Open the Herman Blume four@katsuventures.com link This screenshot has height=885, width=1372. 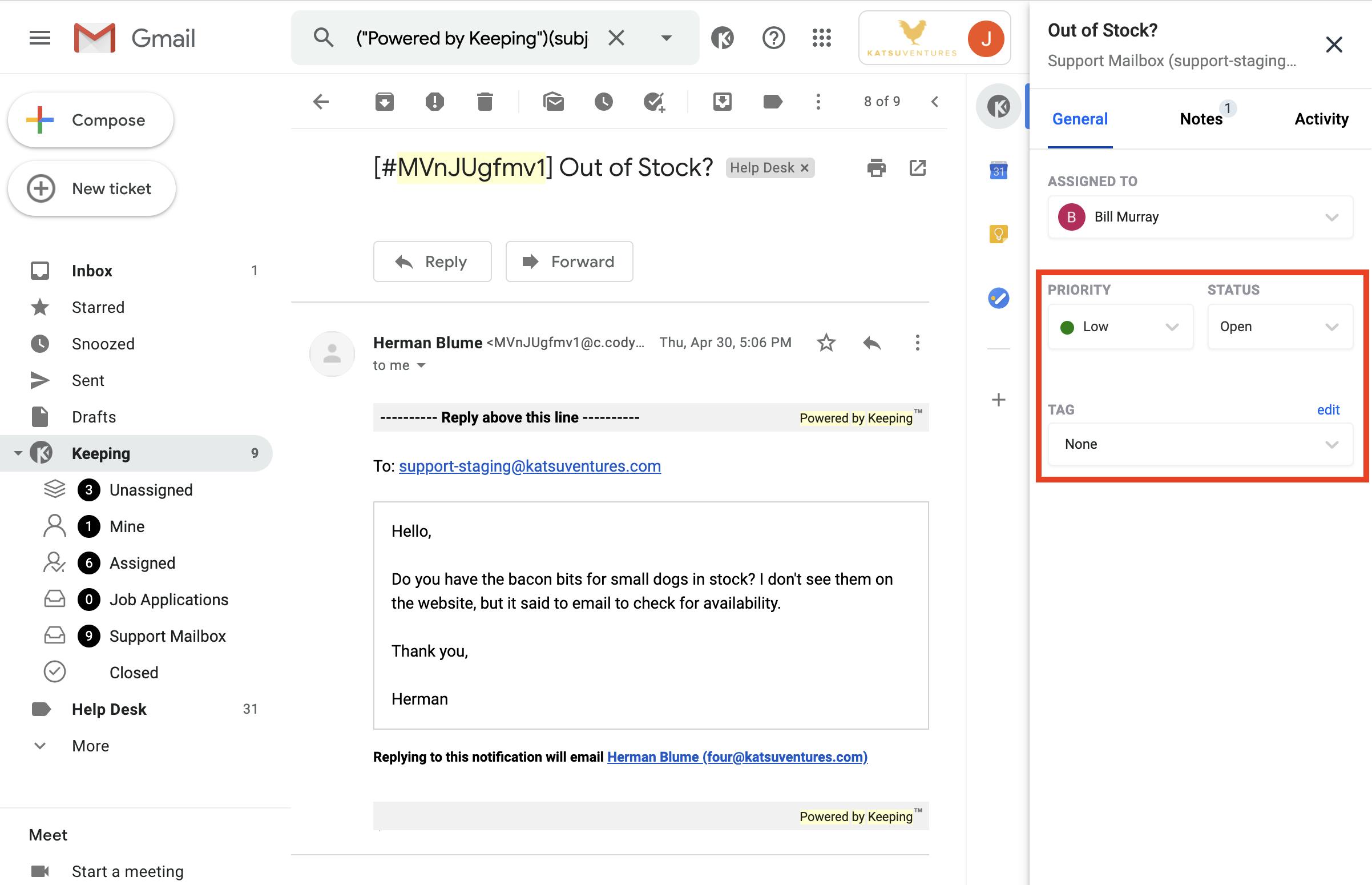(x=737, y=757)
